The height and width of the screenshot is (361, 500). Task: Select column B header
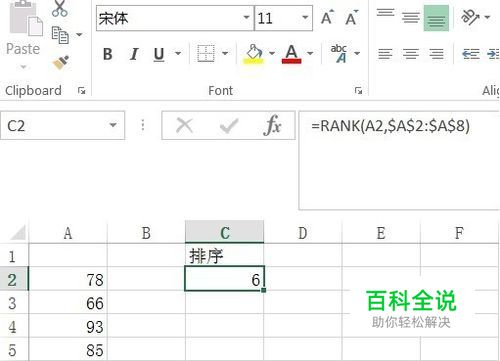click(x=146, y=233)
